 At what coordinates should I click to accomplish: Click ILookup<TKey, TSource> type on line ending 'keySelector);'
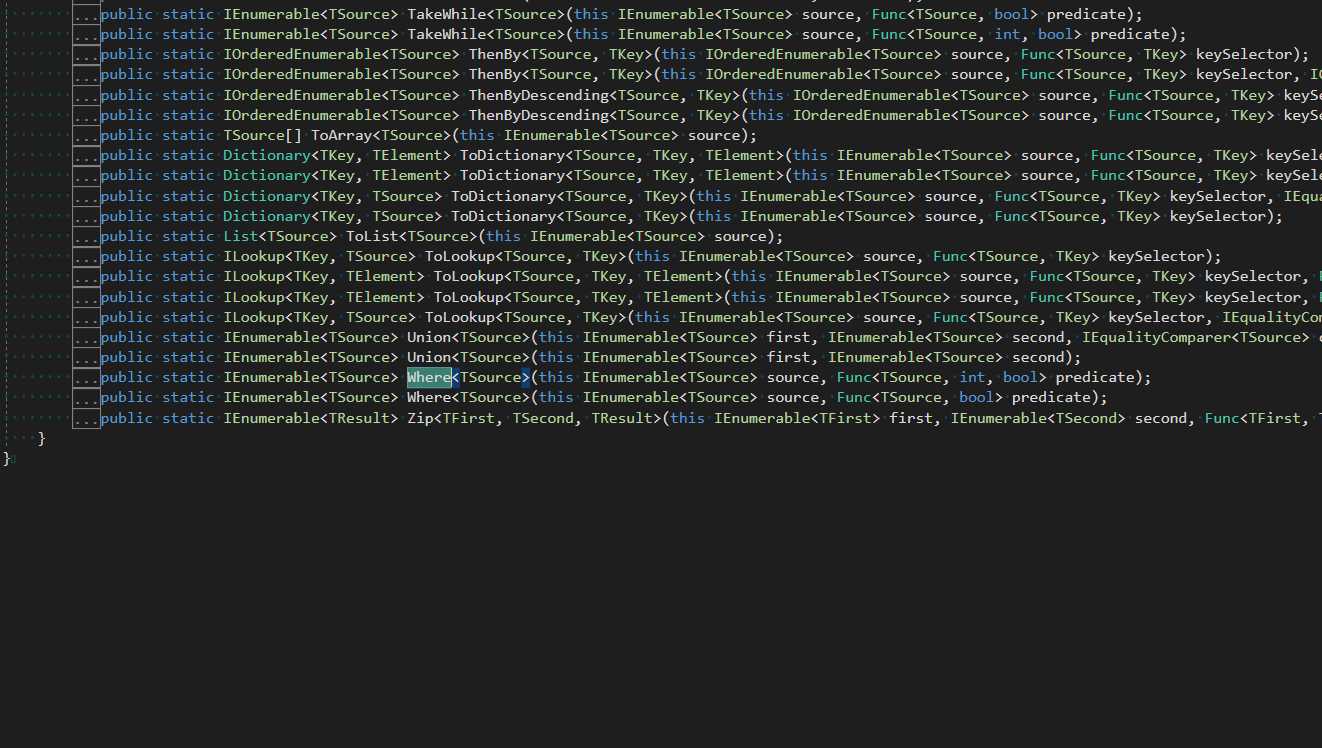coord(319,256)
